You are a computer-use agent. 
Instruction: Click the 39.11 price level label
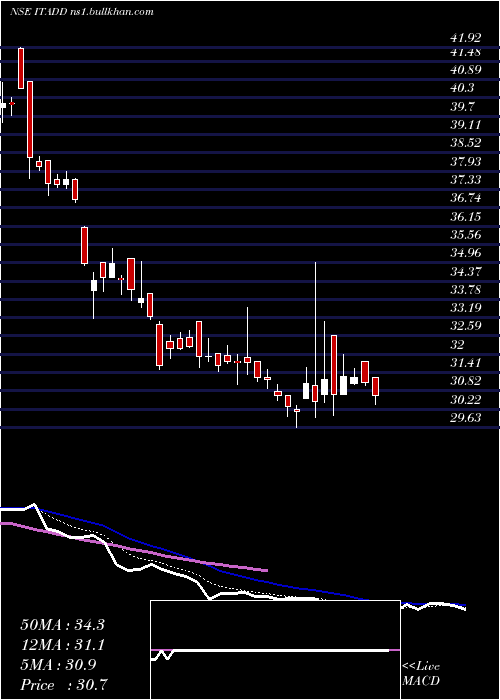(465, 125)
